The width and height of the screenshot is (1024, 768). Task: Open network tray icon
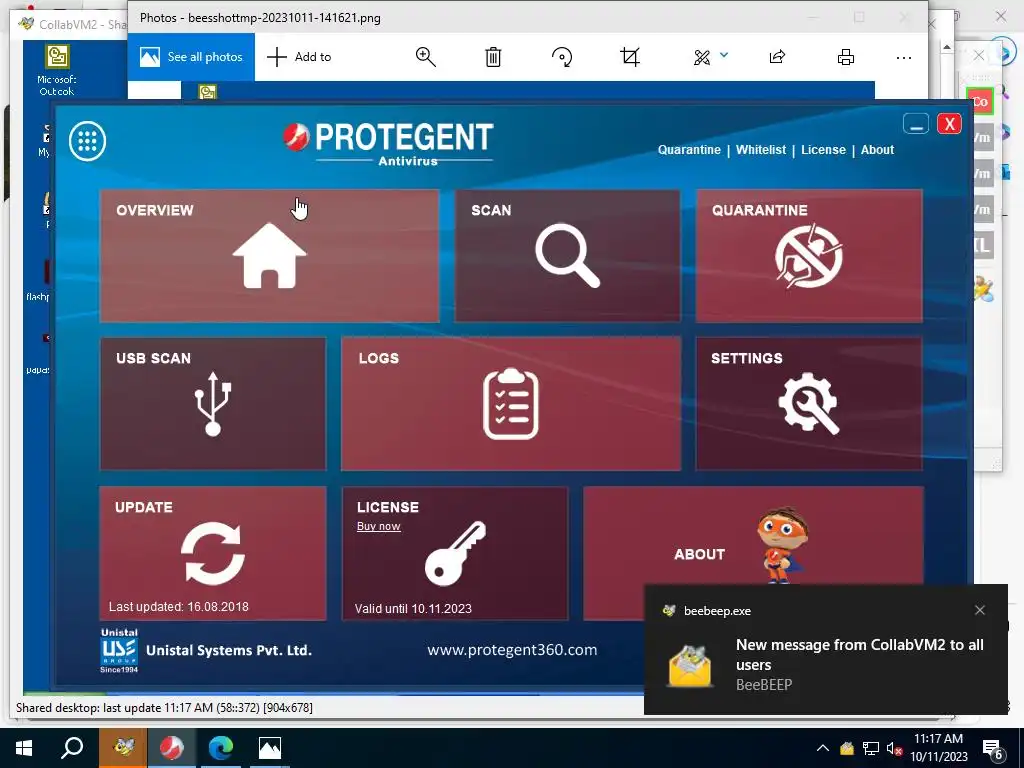coord(871,748)
